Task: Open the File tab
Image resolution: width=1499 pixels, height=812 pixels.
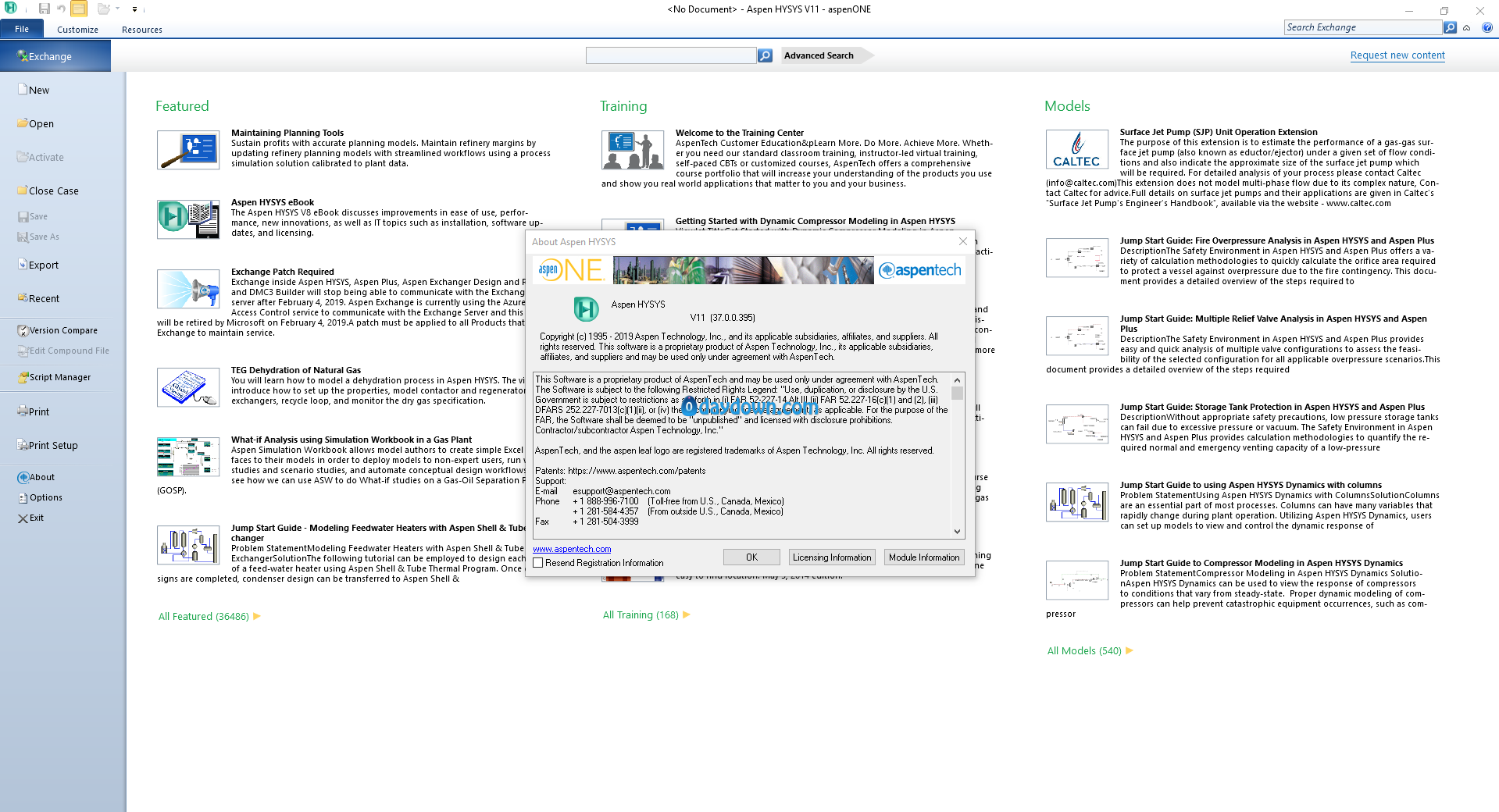Action: (x=22, y=29)
